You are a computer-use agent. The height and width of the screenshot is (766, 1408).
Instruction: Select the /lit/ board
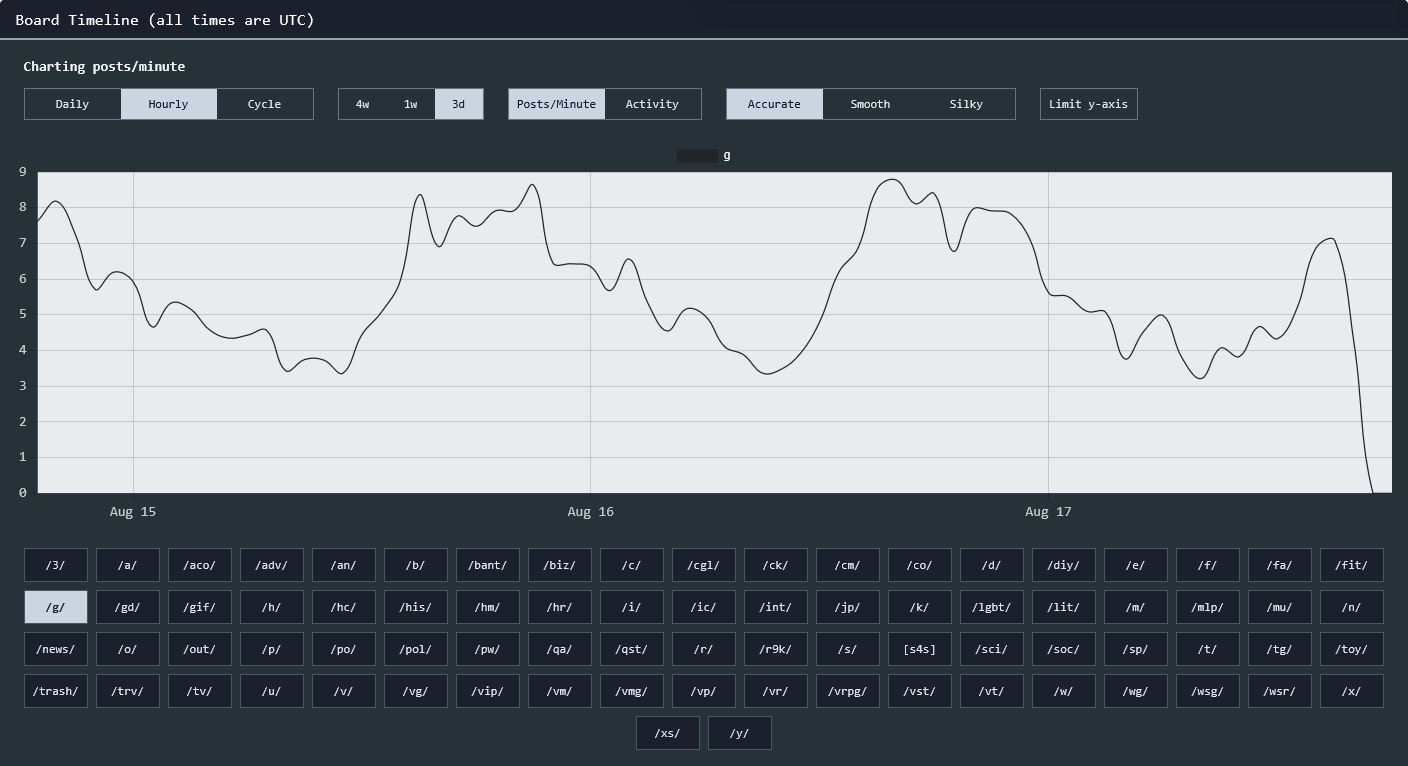(1064, 607)
